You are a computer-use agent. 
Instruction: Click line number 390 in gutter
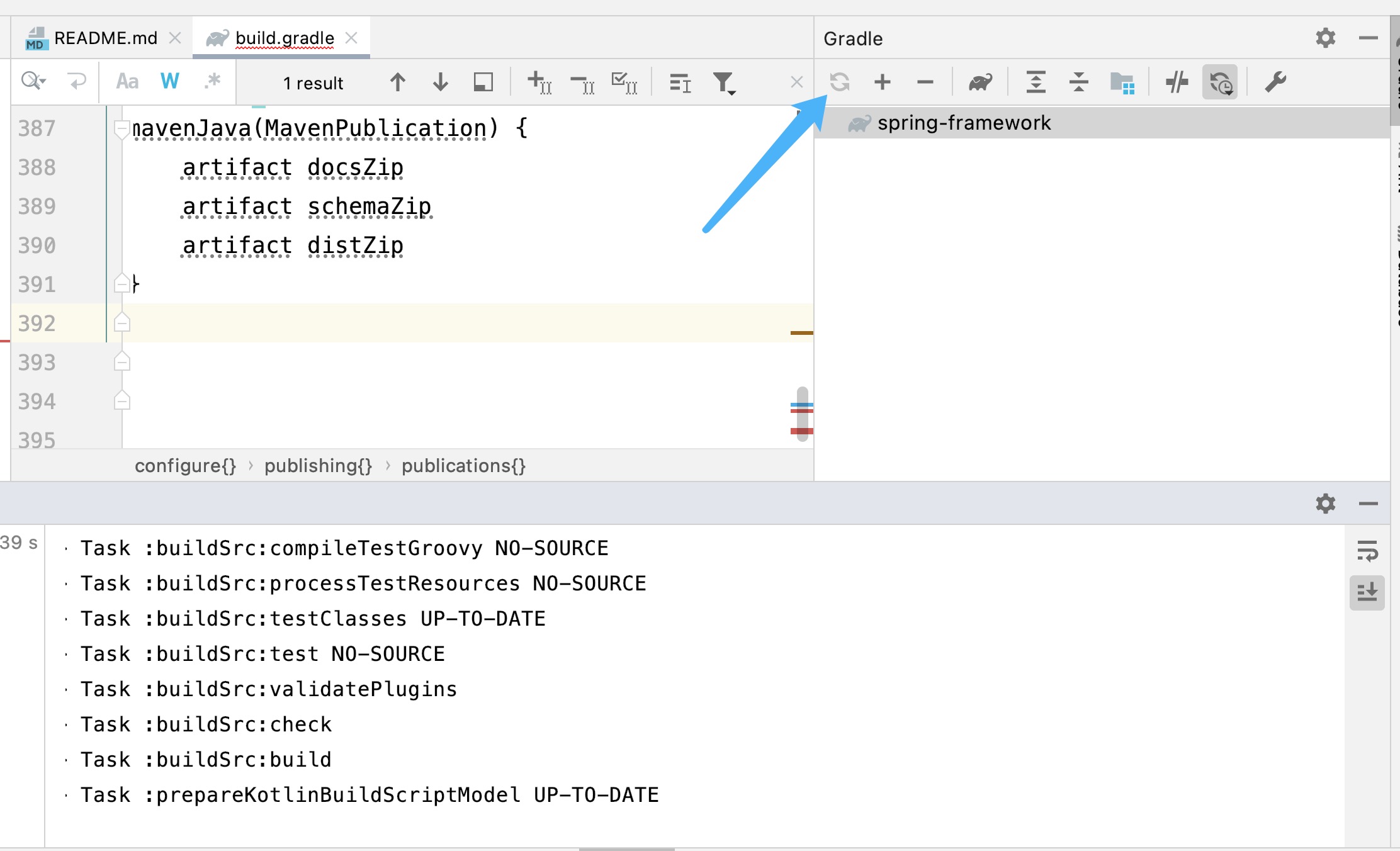tap(37, 245)
